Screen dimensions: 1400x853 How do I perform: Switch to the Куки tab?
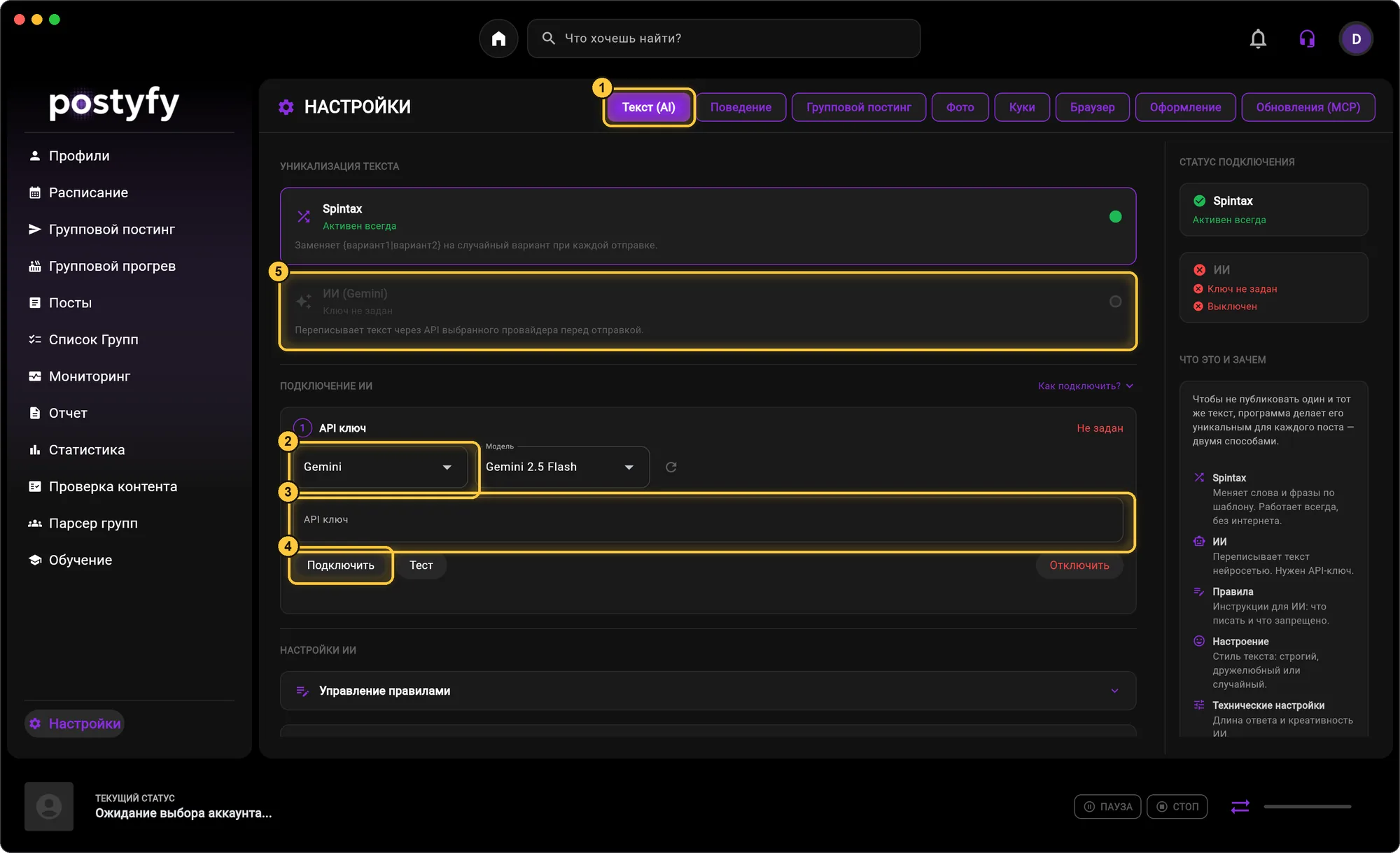pos(1022,107)
